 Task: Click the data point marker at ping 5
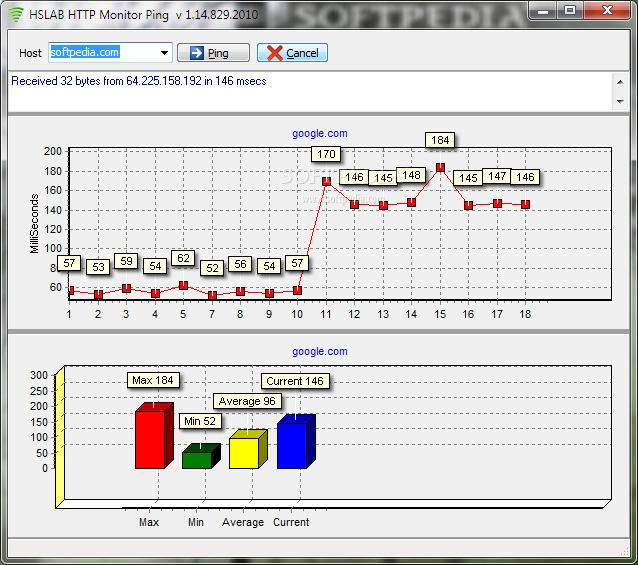[184, 285]
